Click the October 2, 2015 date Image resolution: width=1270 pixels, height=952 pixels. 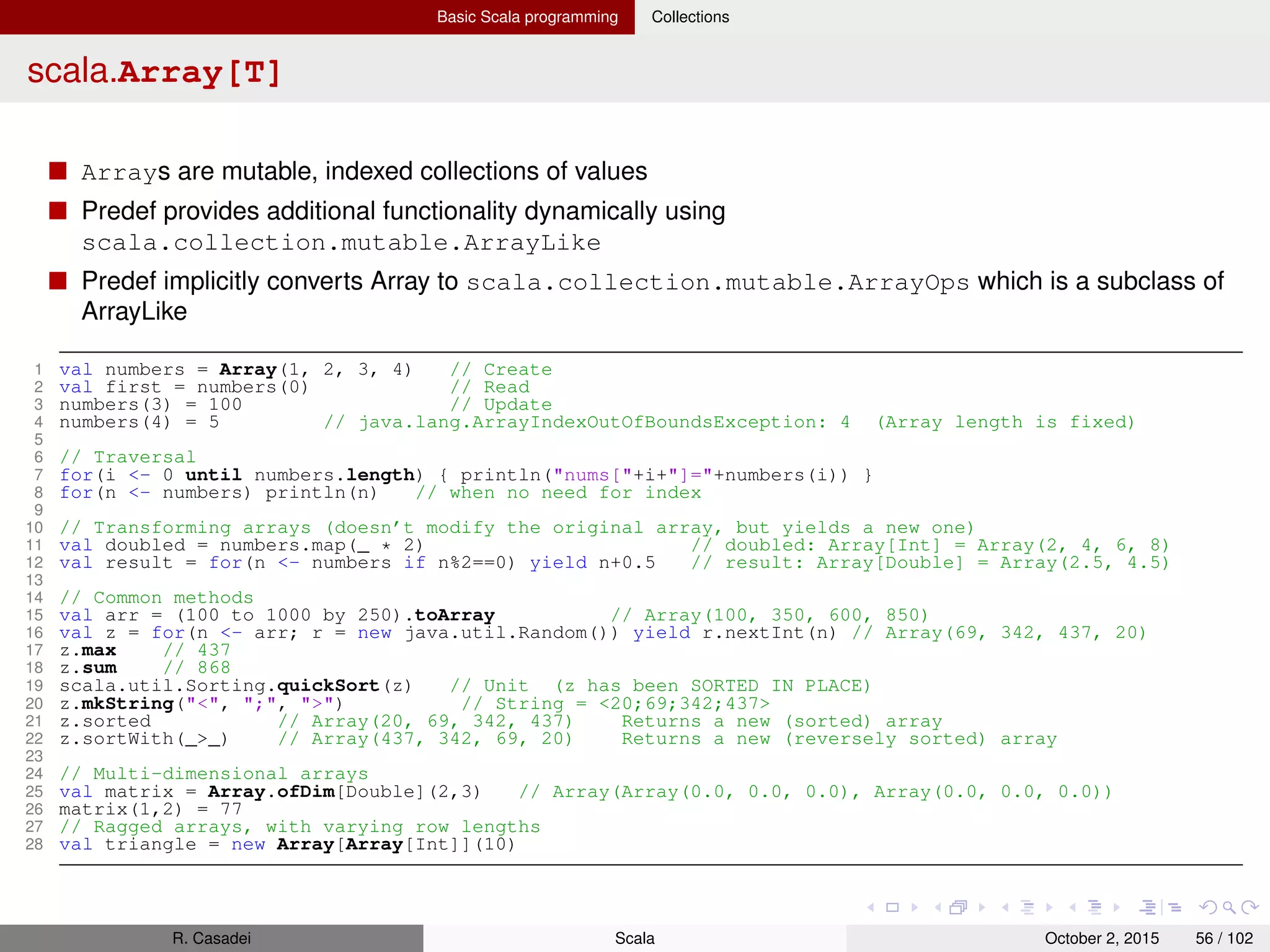[x=1102, y=938]
